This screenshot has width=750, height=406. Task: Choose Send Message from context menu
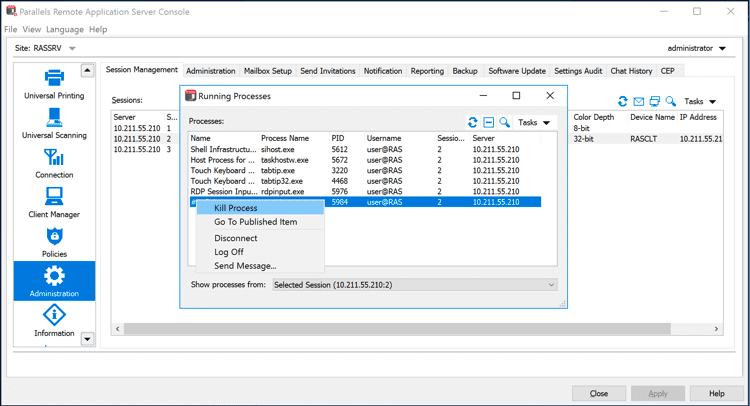coord(260,266)
